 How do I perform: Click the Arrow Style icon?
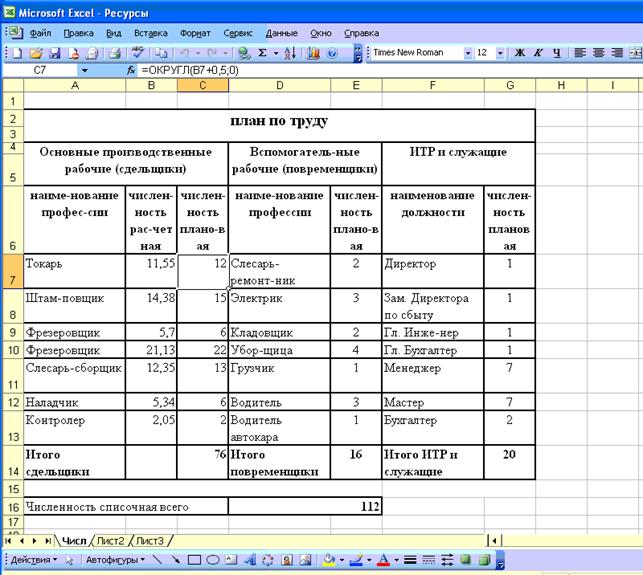447,559
